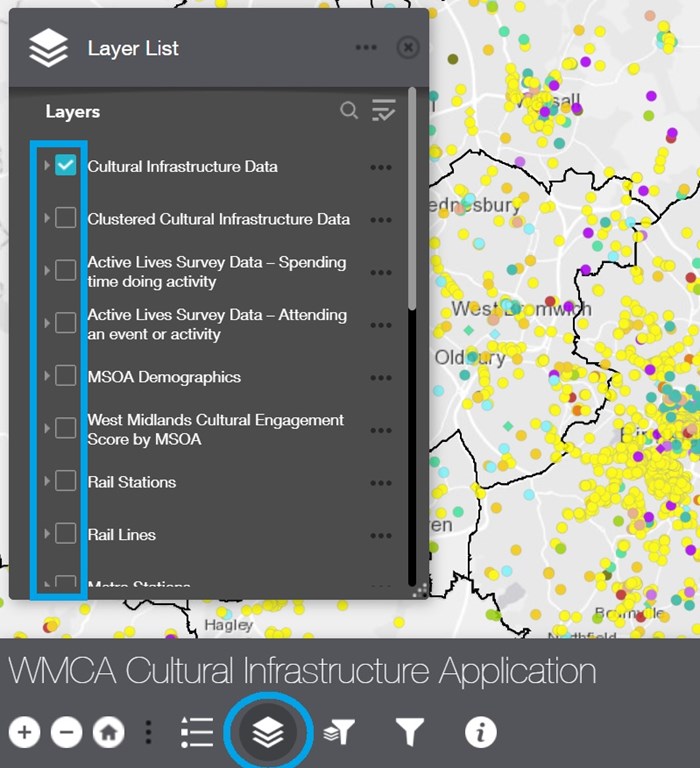Image resolution: width=700 pixels, height=768 pixels.
Task: Open the About info widget
Action: click(480, 732)
